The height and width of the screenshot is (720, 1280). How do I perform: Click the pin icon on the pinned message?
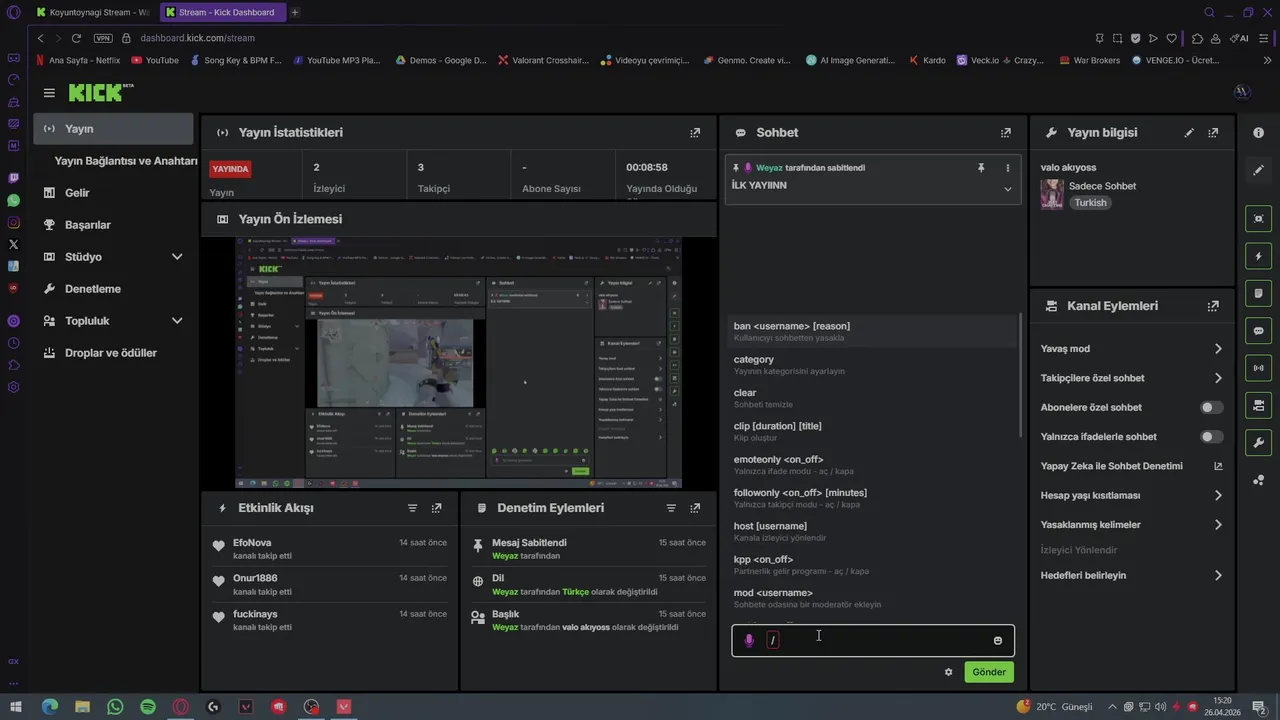click(981, 168)
